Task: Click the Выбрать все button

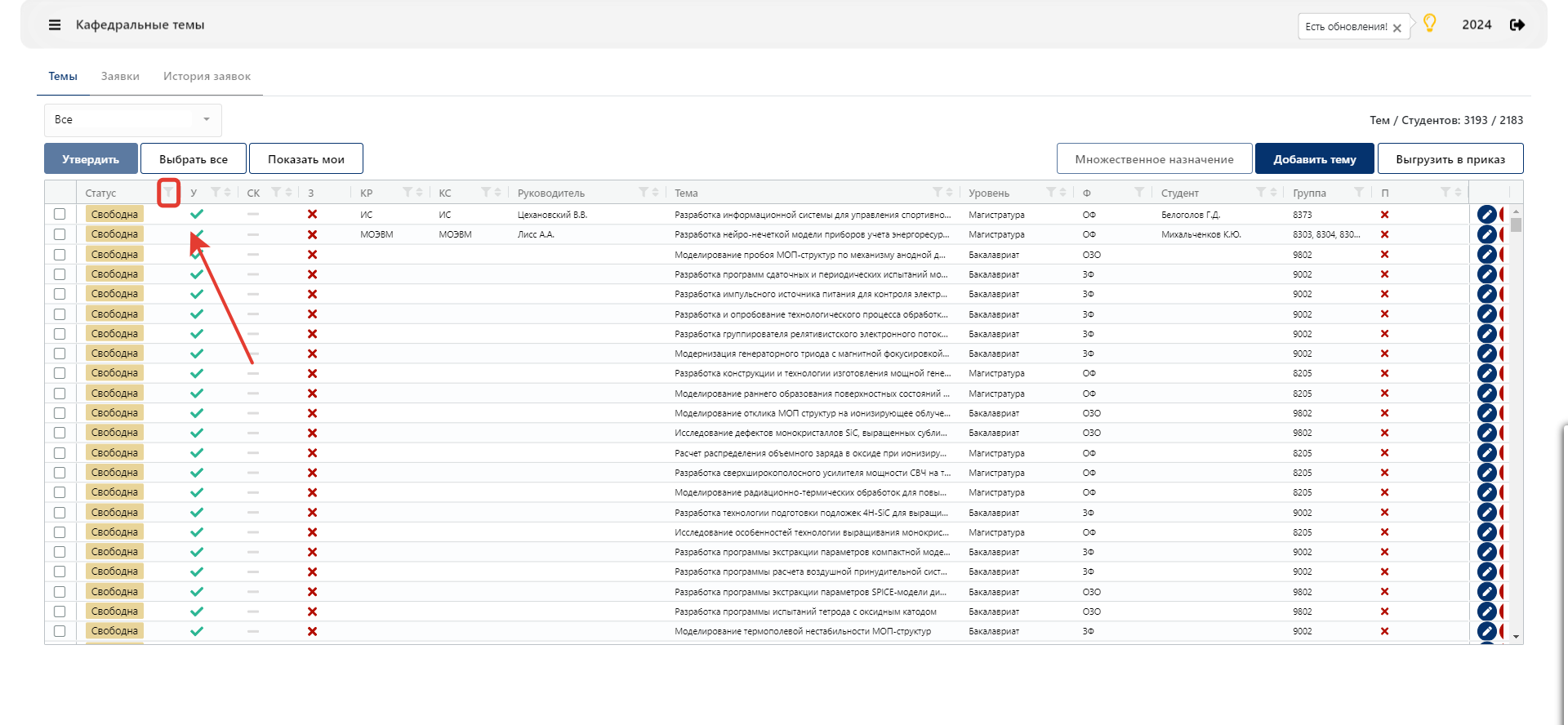Action: click(194, 159)
